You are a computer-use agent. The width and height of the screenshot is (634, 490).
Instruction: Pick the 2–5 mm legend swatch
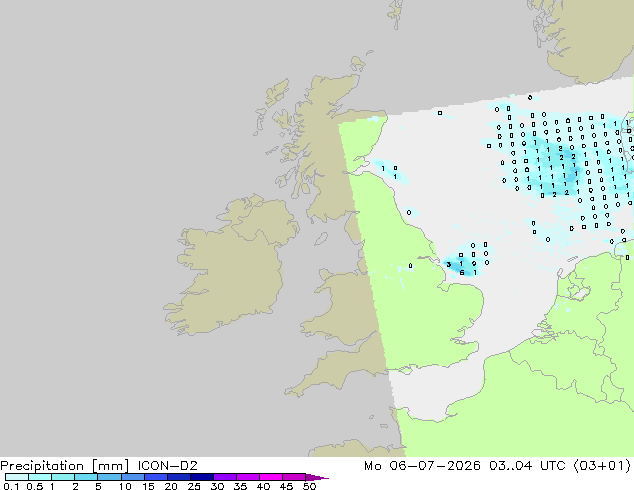(x=86, y=477)
